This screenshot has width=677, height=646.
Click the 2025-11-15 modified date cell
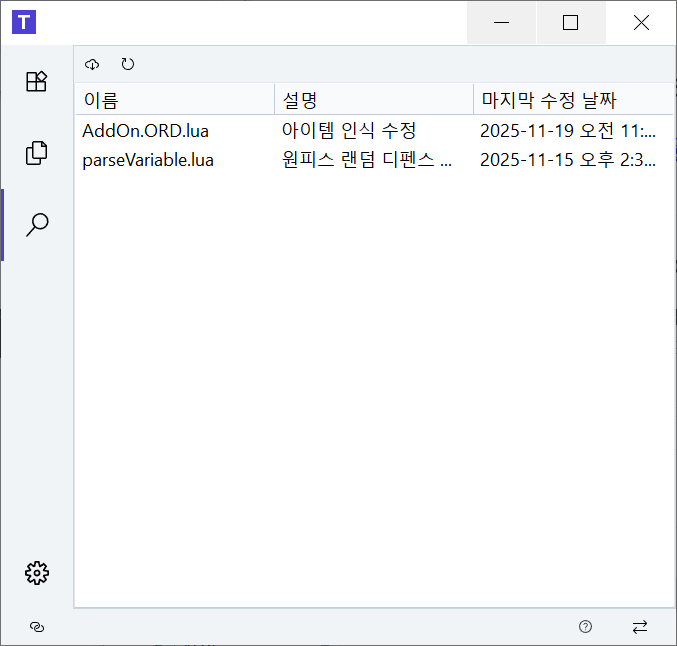coord(568,160)
